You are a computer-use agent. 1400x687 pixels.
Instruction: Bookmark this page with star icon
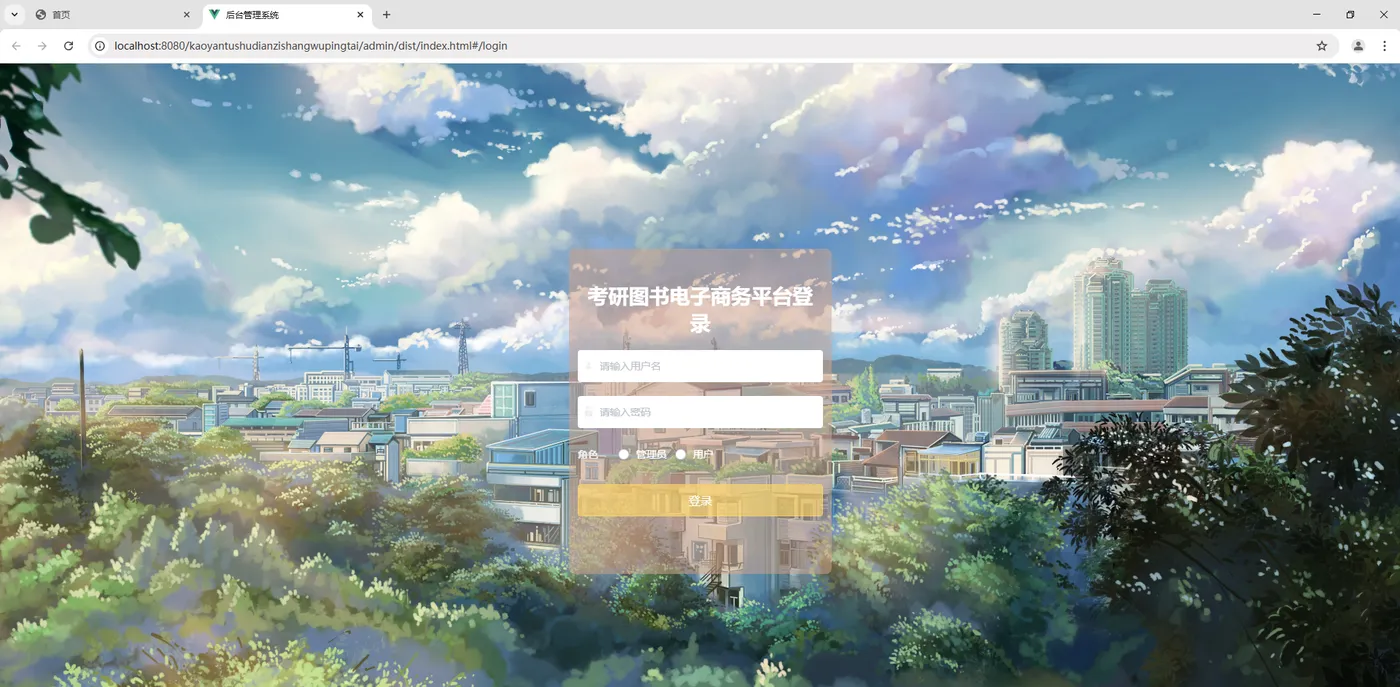point(1322,46)
